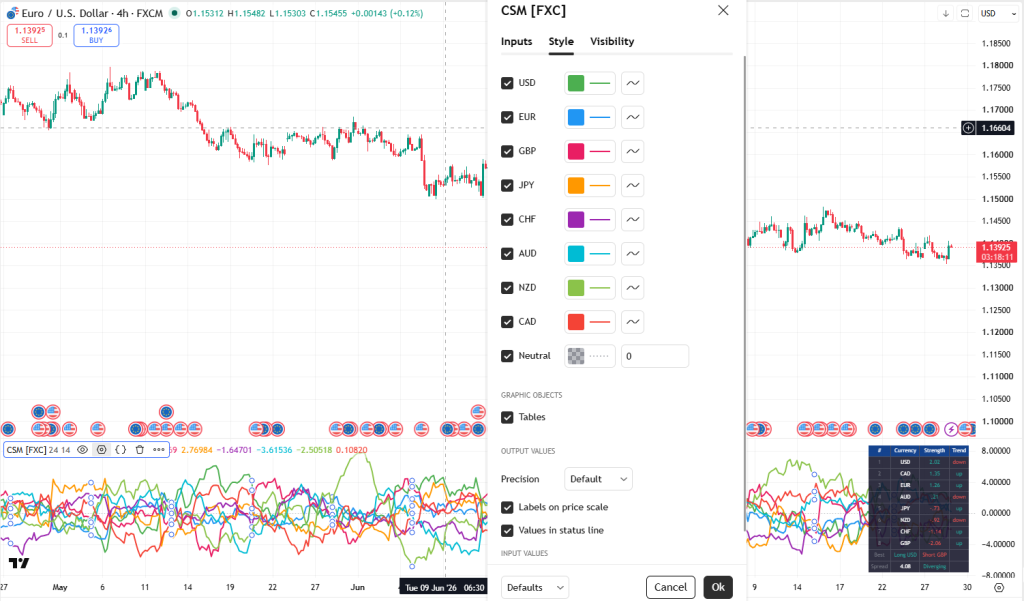The image size is (1024, 601).
Task: Click the blue BUY 1.13926 button
Action: click(96, 35)
